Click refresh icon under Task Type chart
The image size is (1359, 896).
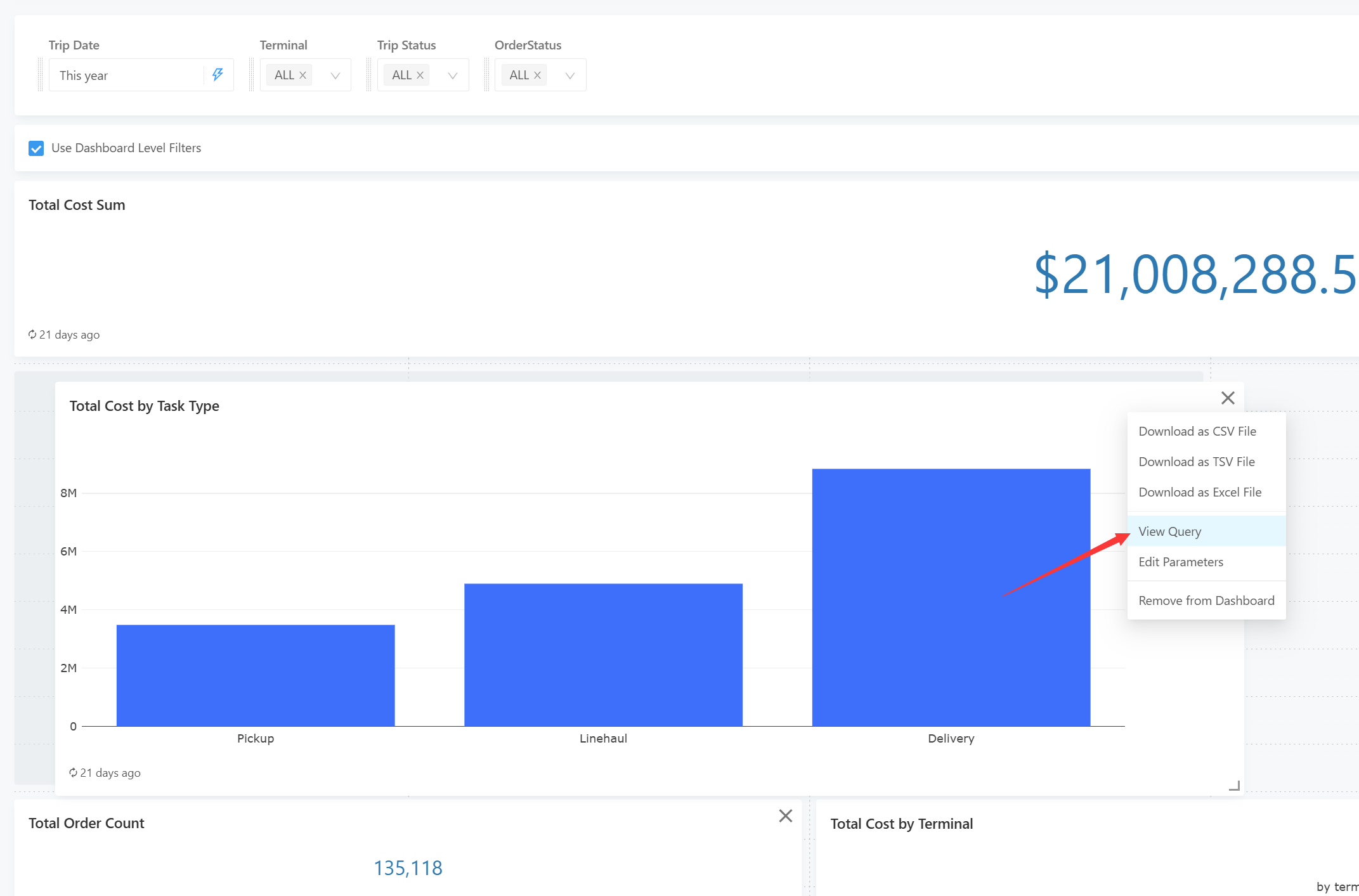(73, 772)
